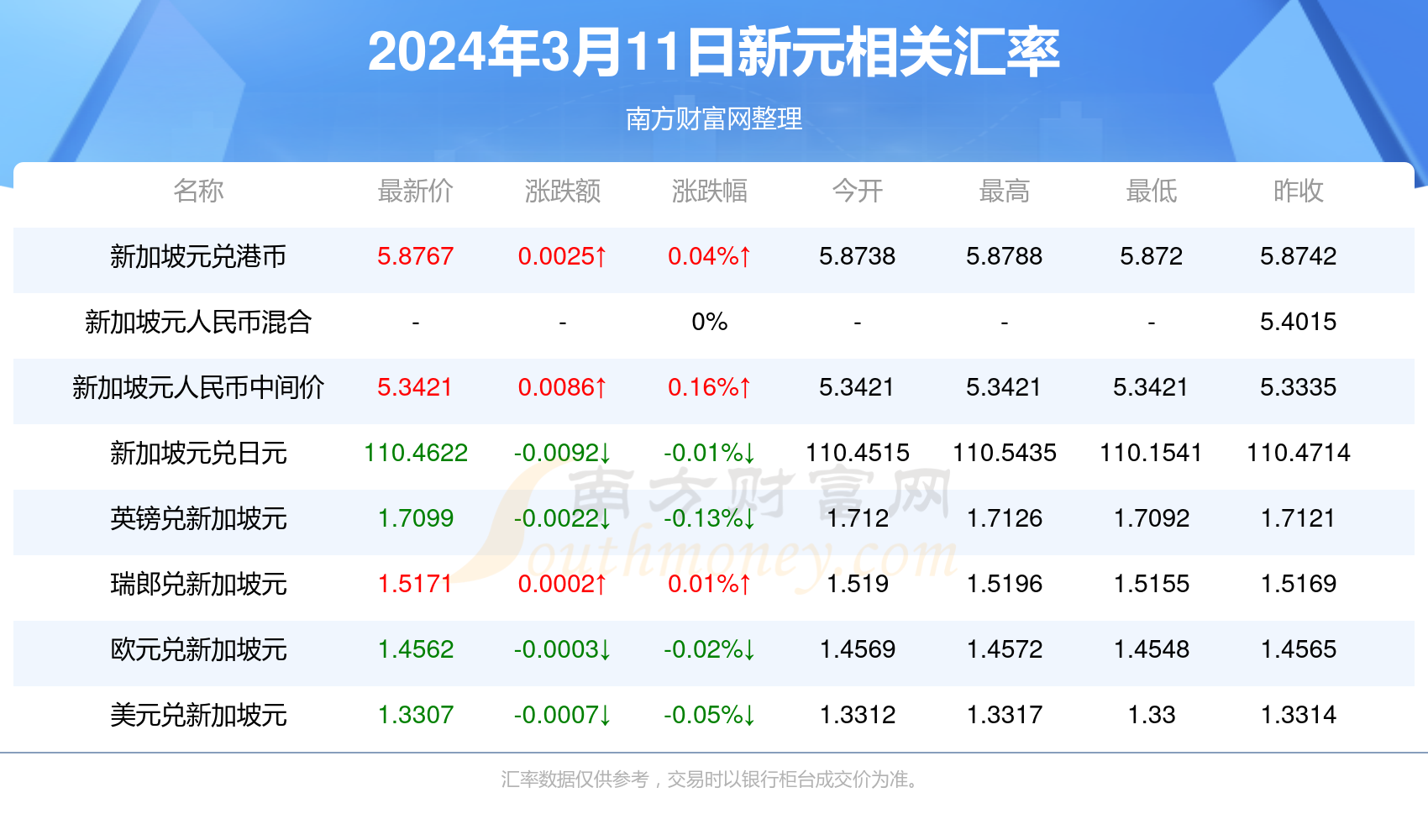Click the subtitle 南方财富网整理
Viewport: 1428px width, 840px height.
pos(714,118)
